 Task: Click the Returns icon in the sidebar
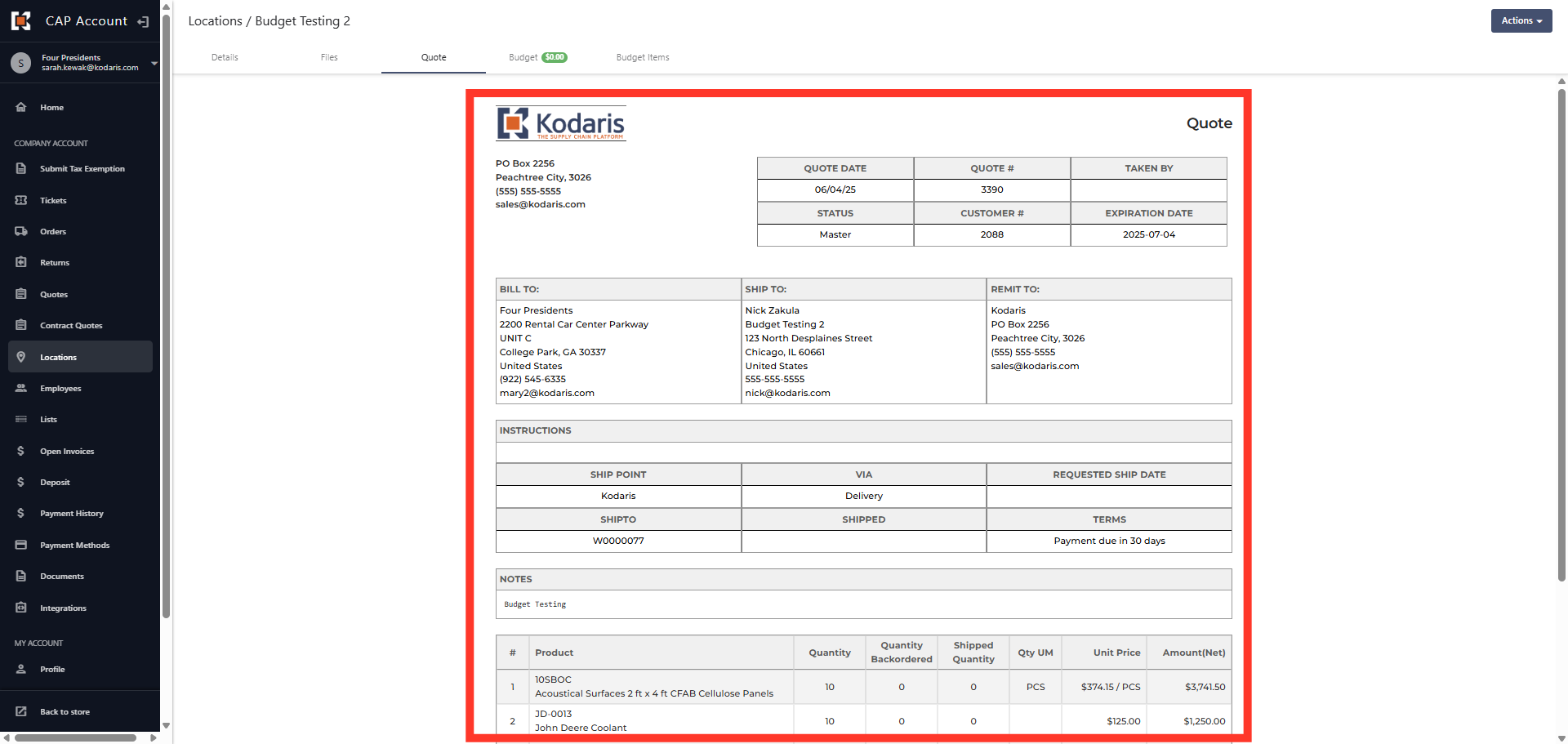pos(21,262)
